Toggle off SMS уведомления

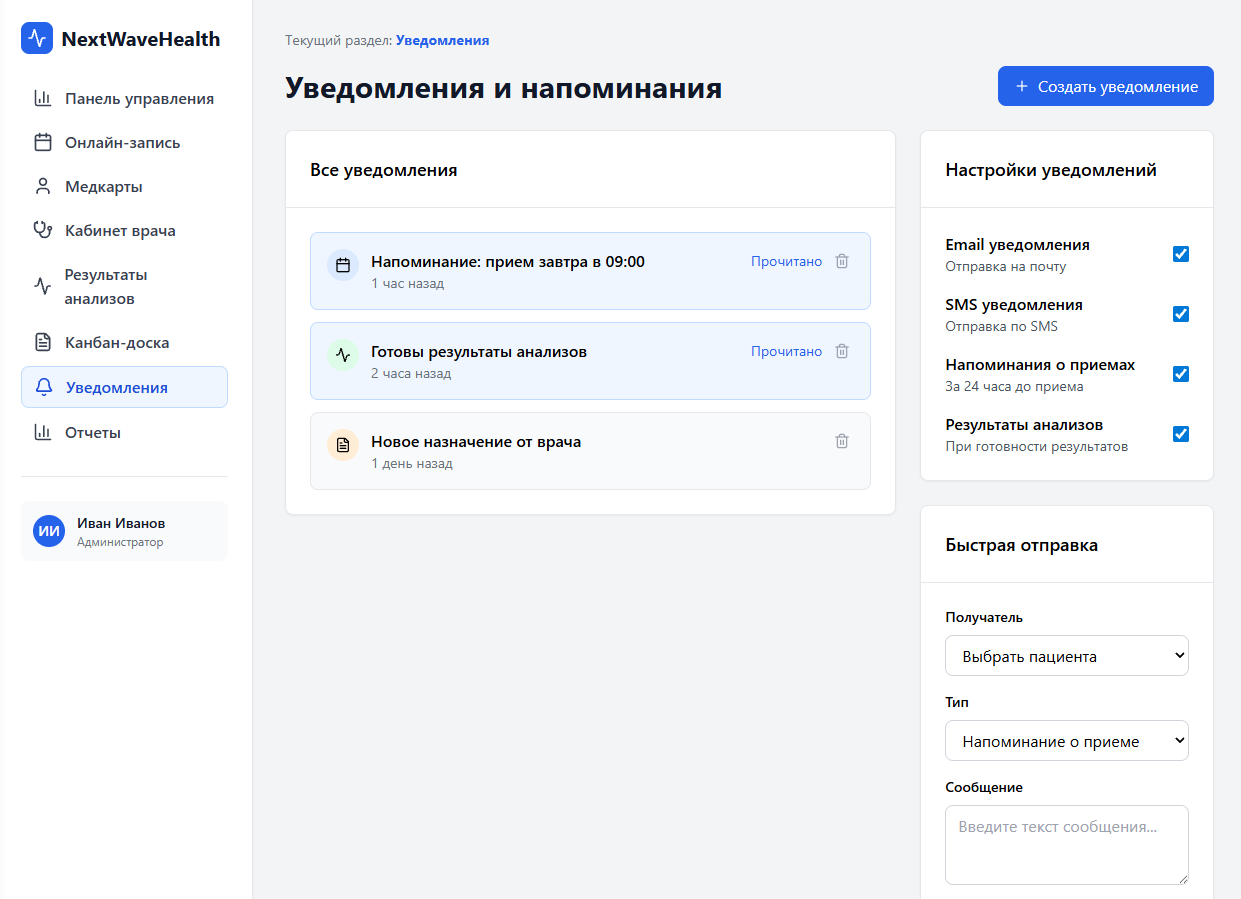[1181, 314]
